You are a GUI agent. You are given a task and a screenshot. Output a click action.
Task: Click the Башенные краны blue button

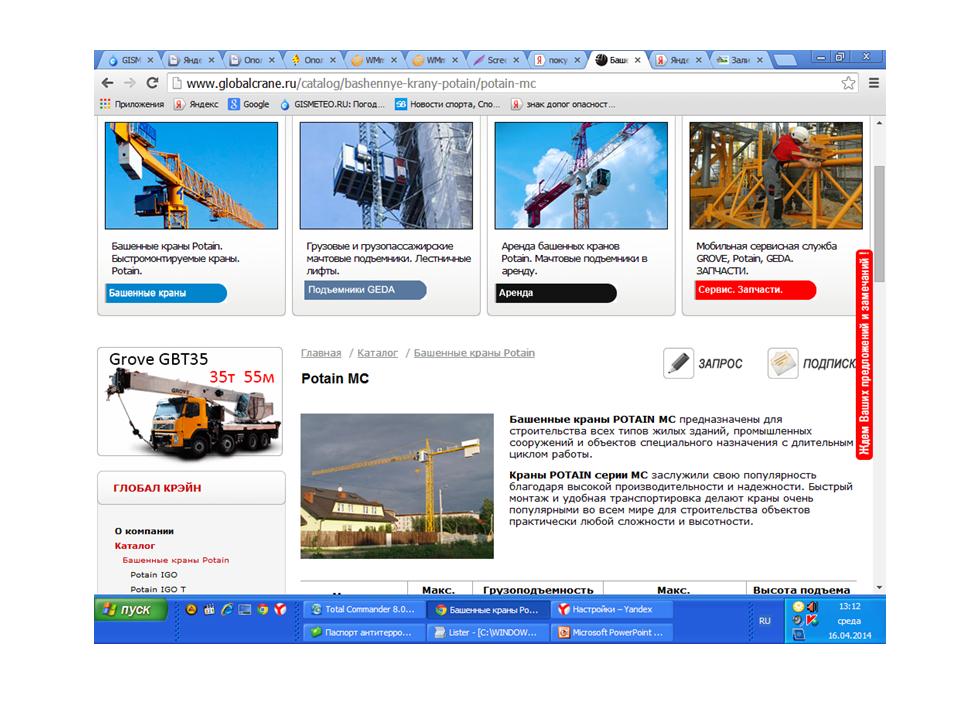(166, 293)
